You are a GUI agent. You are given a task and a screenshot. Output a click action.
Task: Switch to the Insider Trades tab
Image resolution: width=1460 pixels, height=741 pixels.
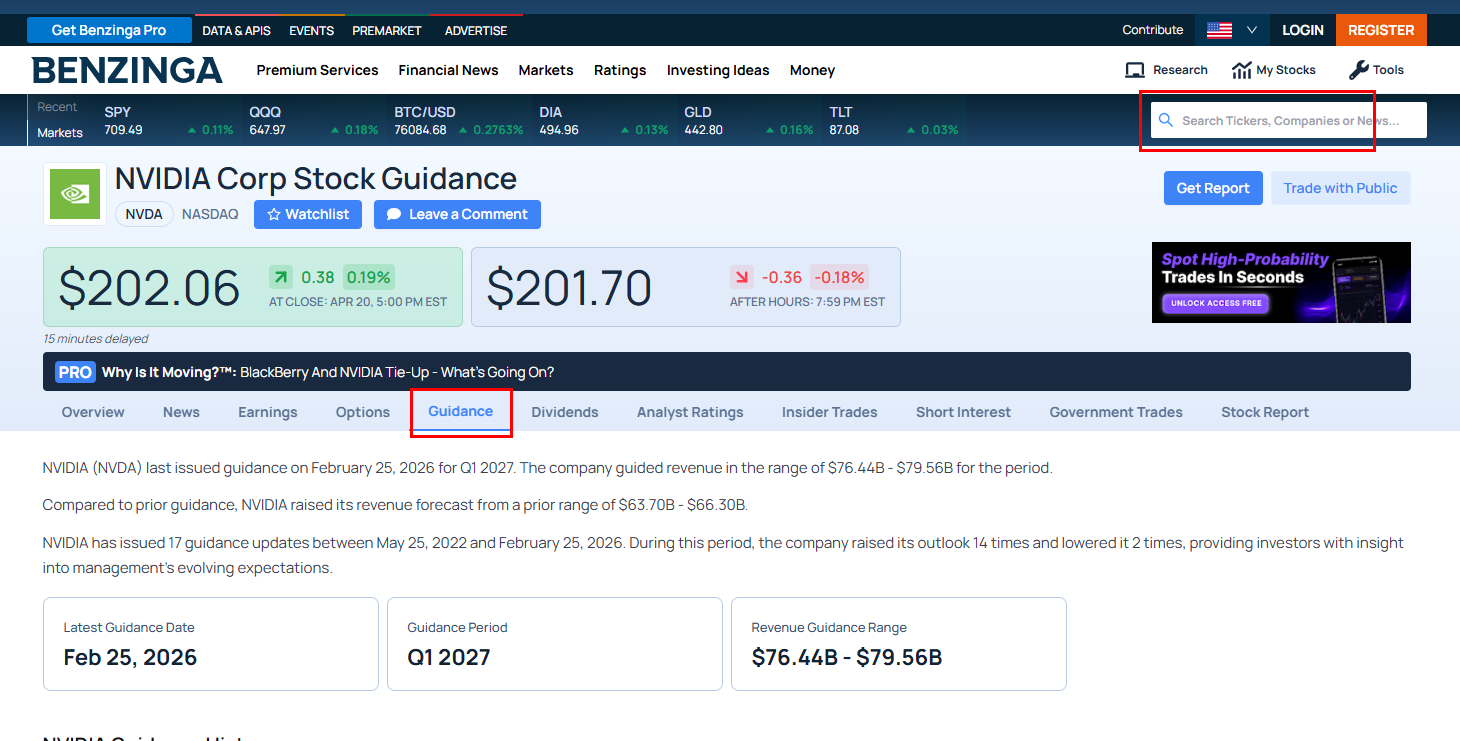830,412
